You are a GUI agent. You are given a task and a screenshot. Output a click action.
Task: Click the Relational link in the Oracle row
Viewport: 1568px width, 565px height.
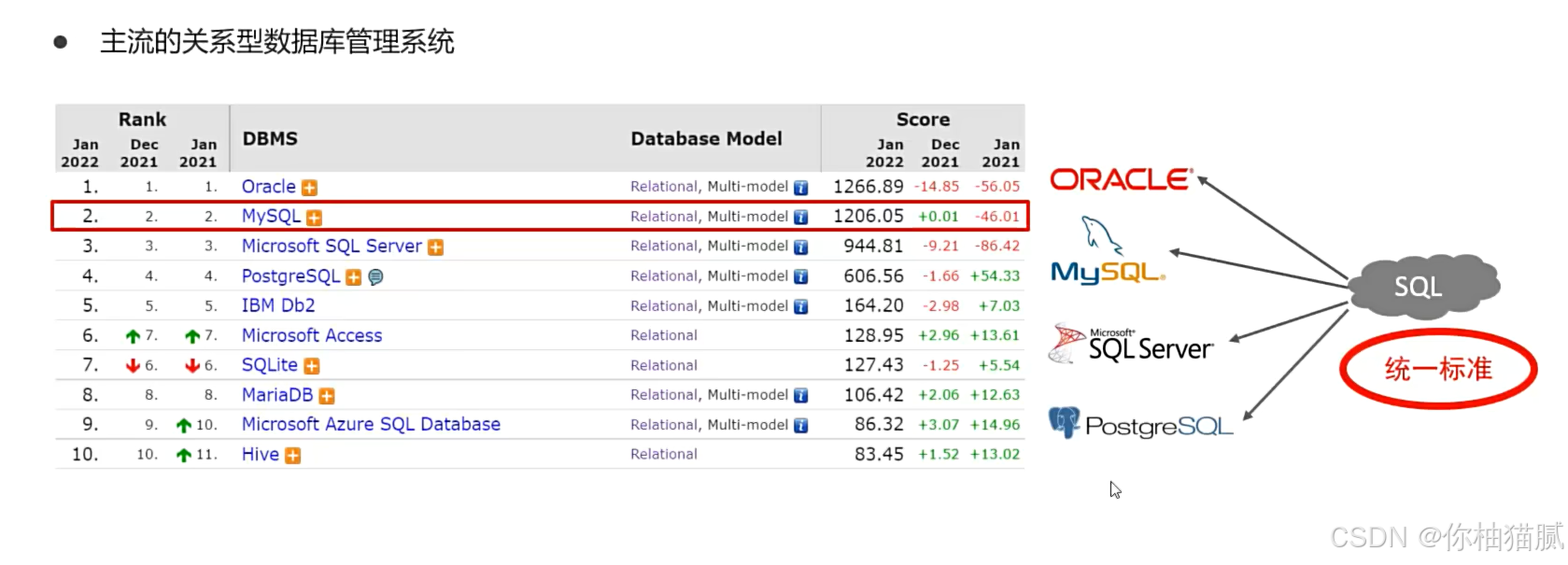664,187
